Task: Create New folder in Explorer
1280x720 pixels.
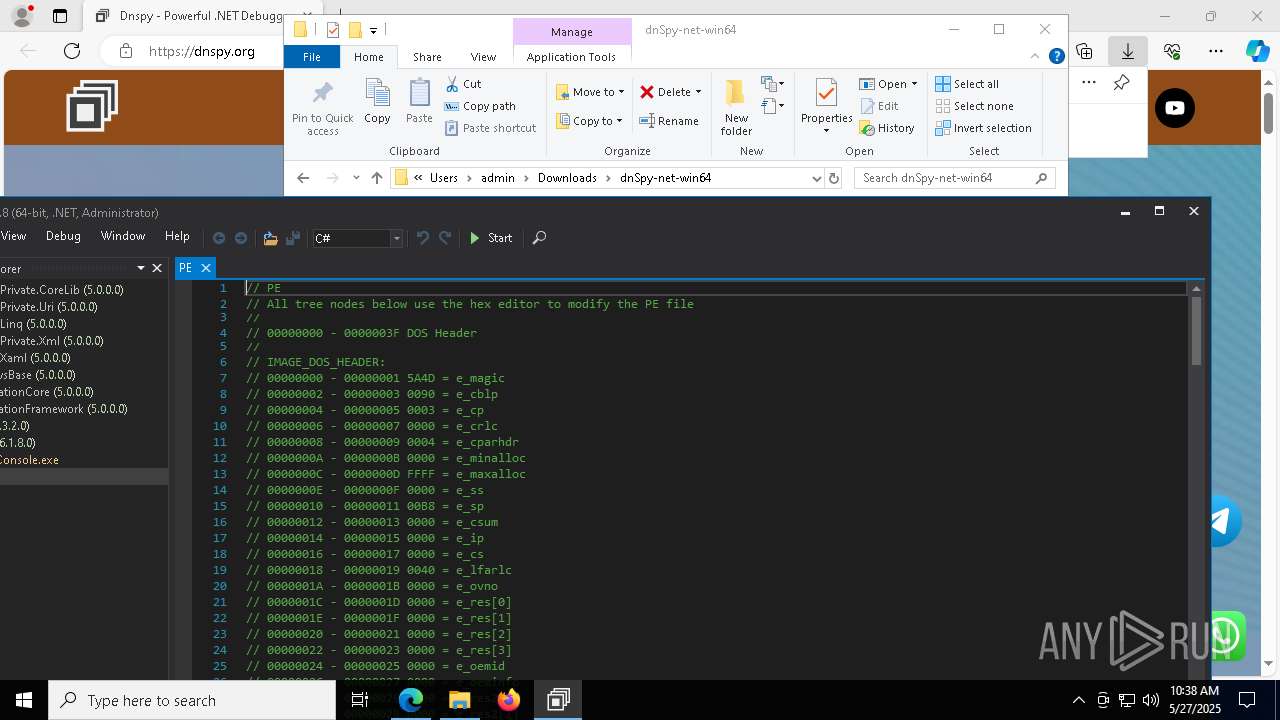Action: click(736, 108)
